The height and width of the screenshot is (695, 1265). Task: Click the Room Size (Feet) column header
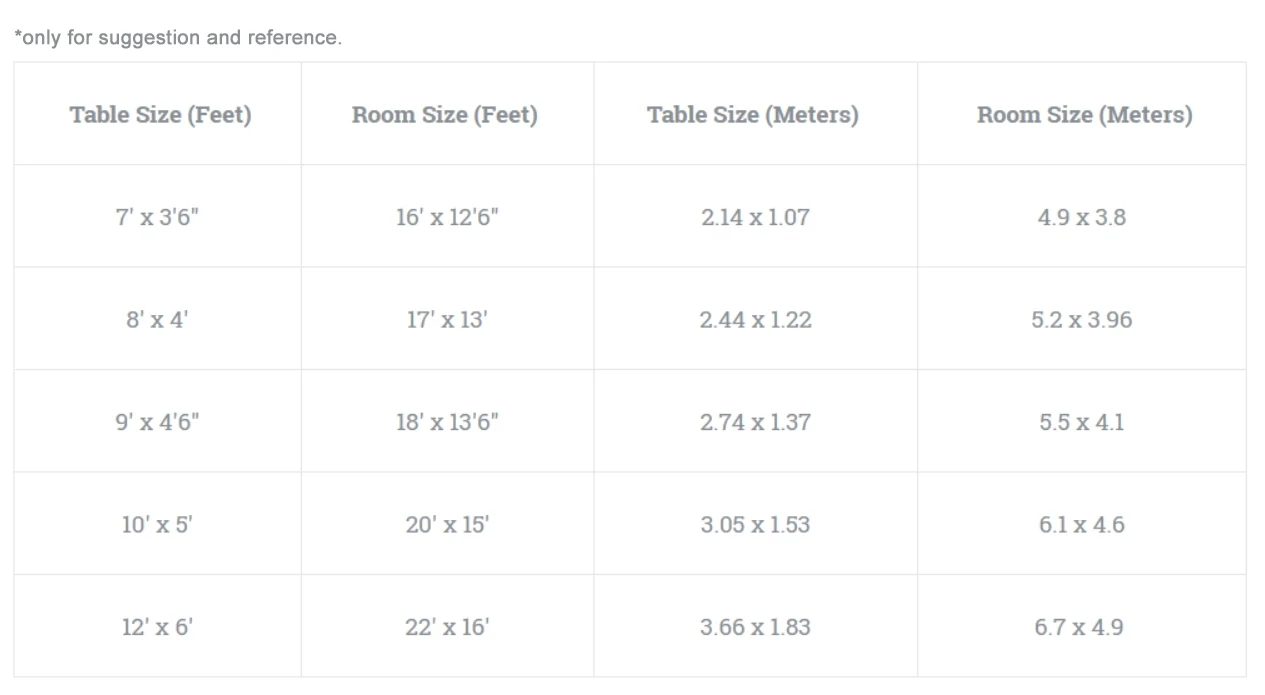[445, 115]
